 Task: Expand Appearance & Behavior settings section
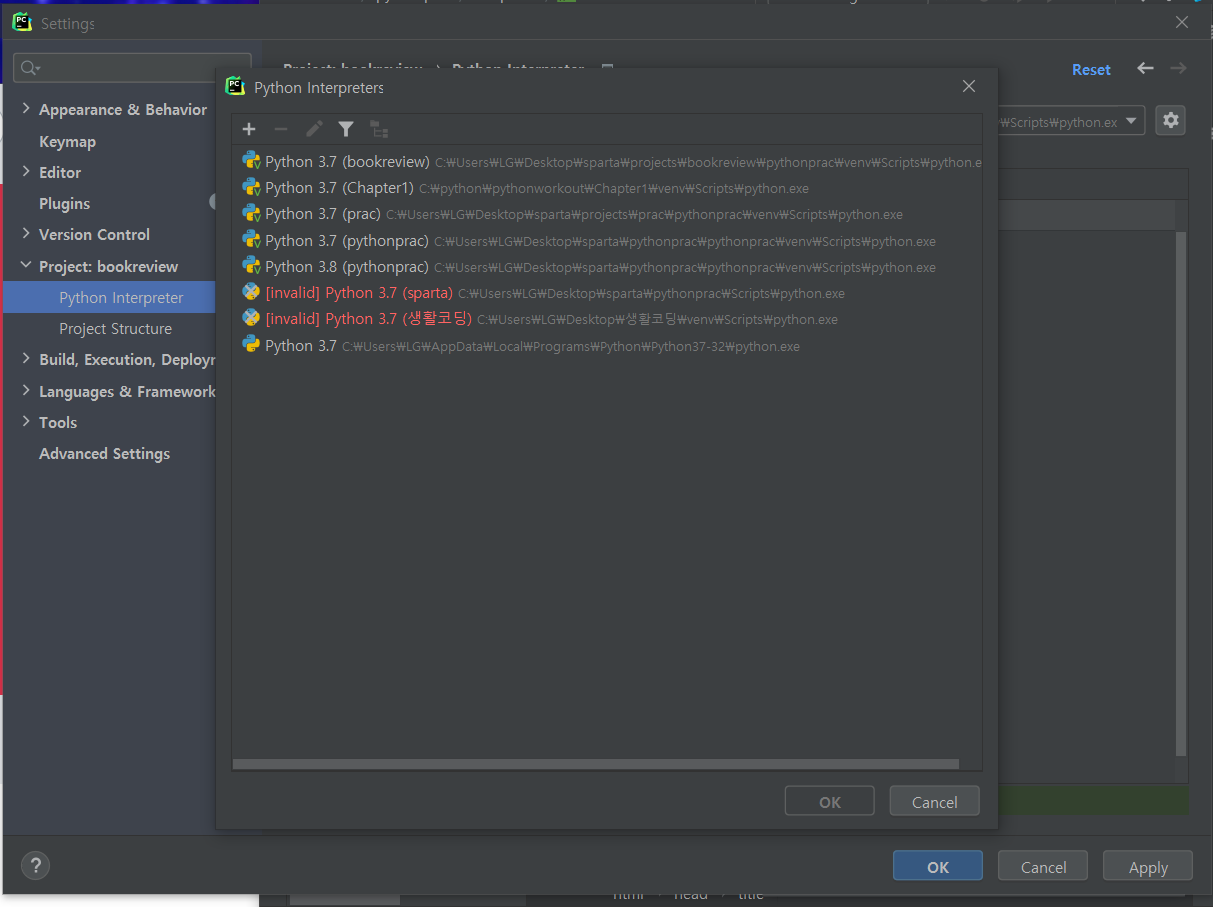tap(26, 109)
